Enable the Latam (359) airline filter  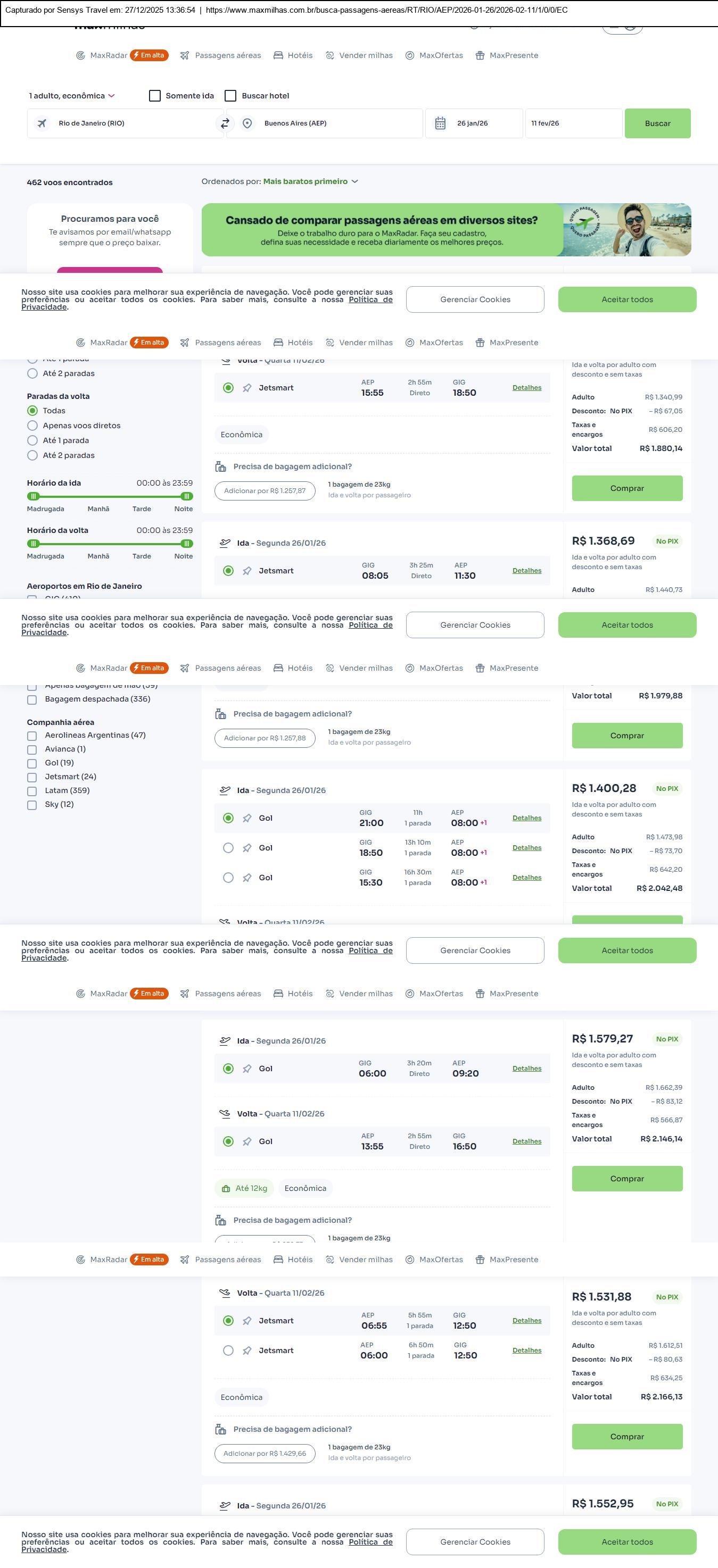tap(31, 791)
